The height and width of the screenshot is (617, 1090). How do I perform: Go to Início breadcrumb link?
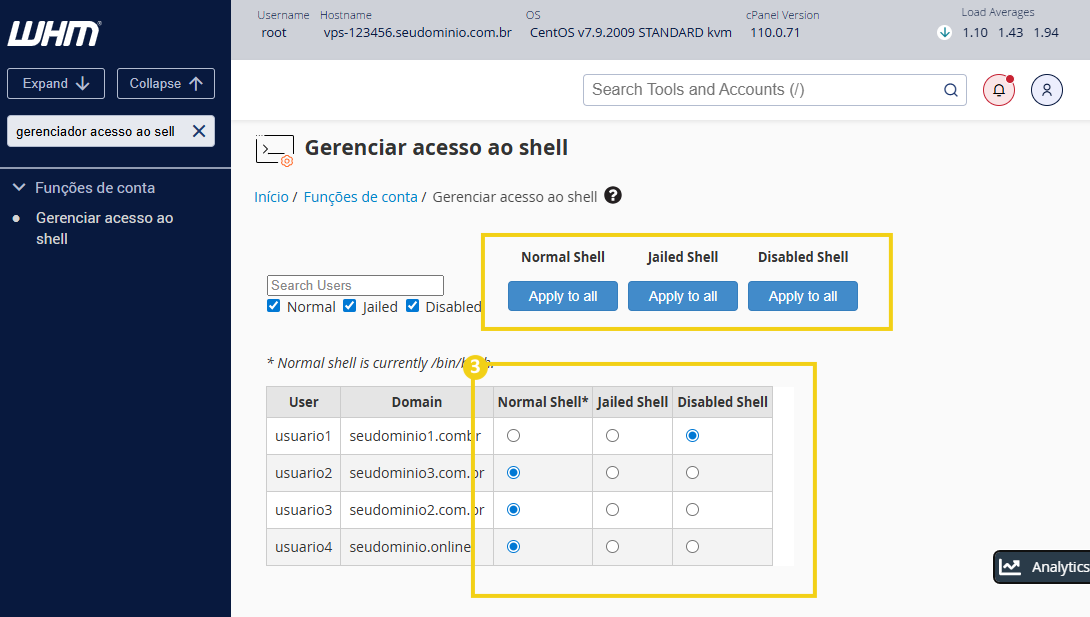(x=271, y=197)
